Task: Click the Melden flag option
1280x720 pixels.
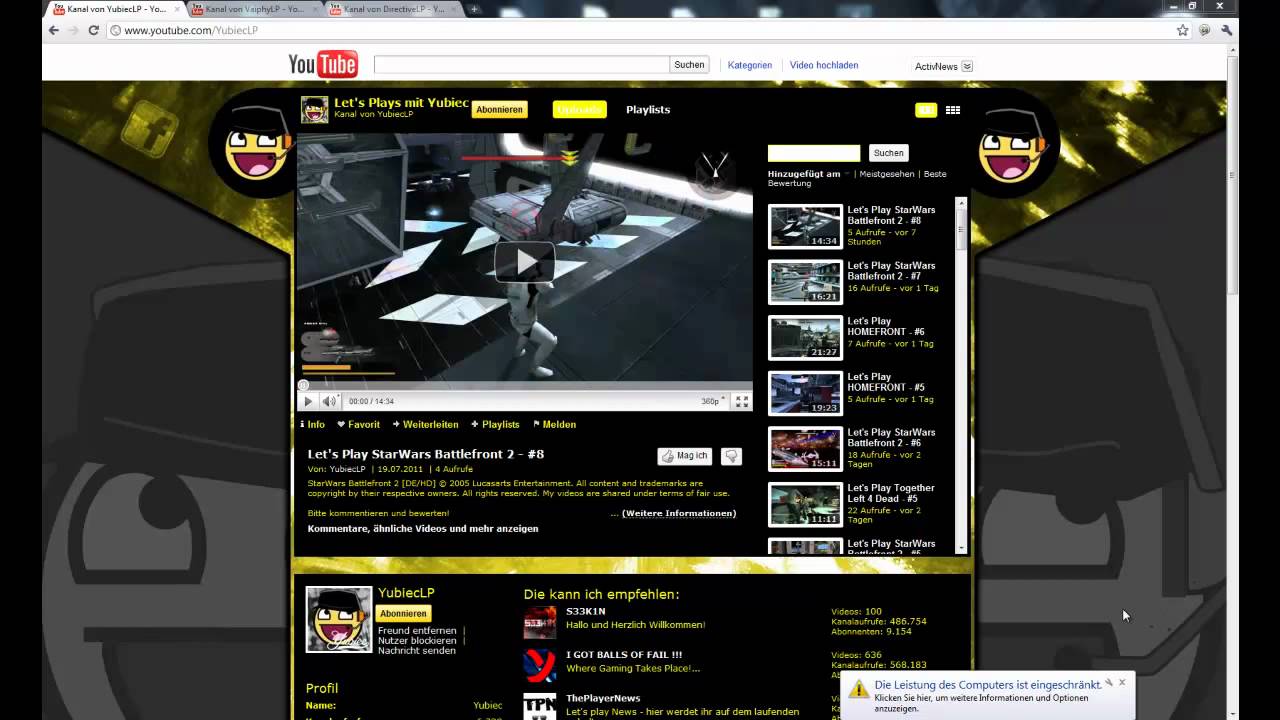Action: pos(555,424)
